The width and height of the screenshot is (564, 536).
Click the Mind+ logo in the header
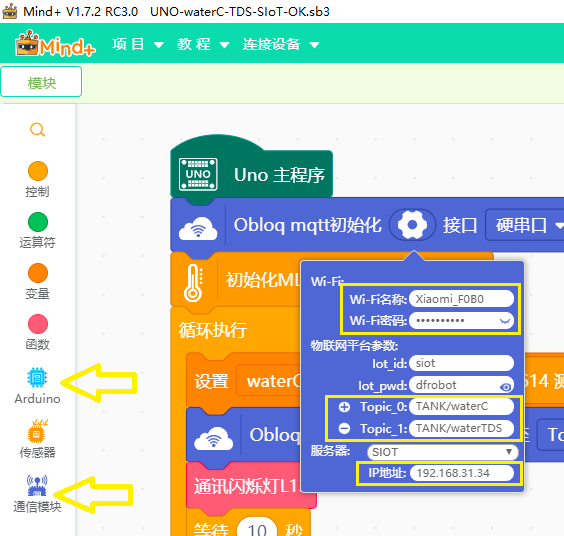tap(55, 44)
